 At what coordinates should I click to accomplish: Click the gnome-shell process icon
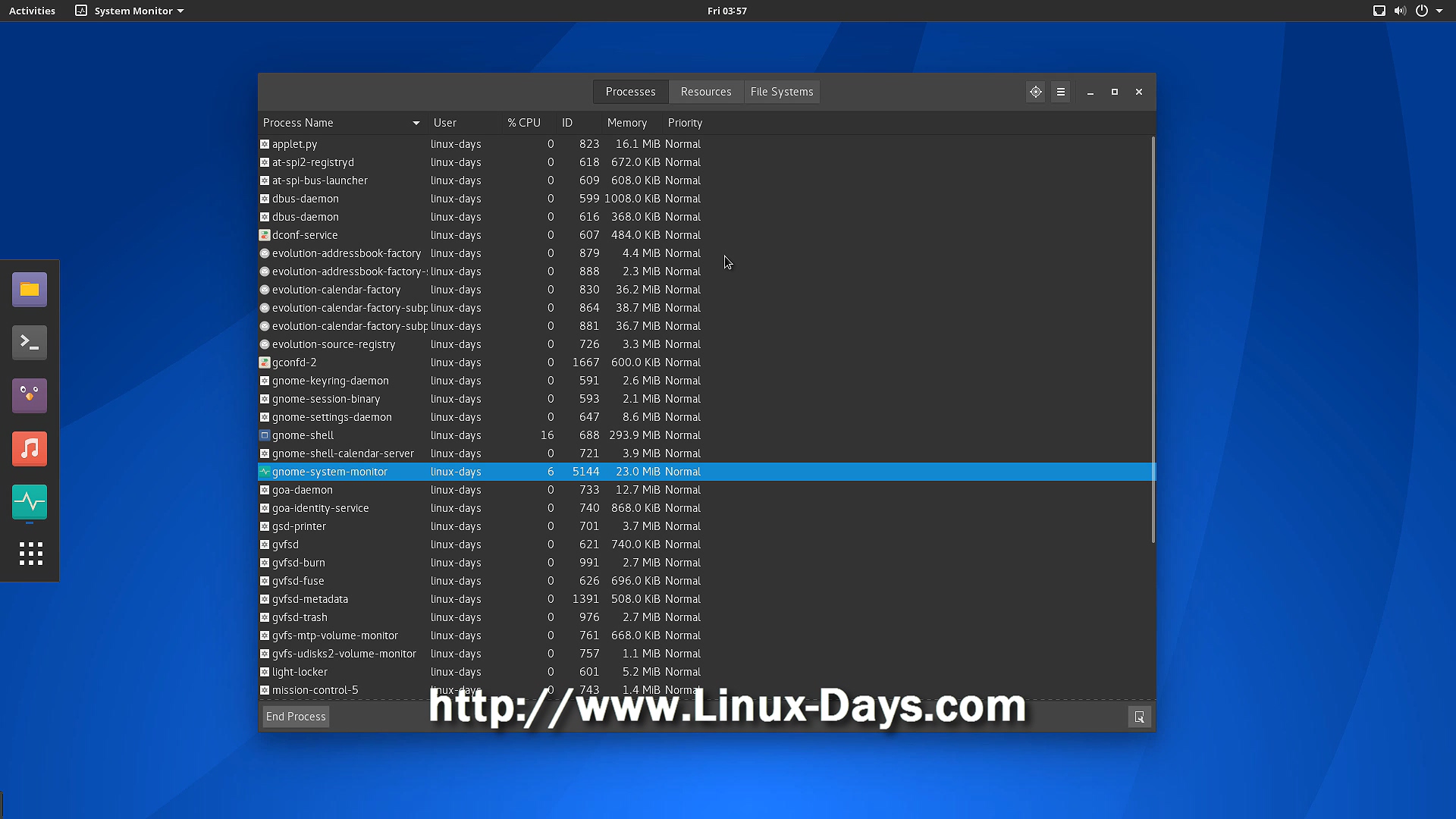(x=265, y=435)
